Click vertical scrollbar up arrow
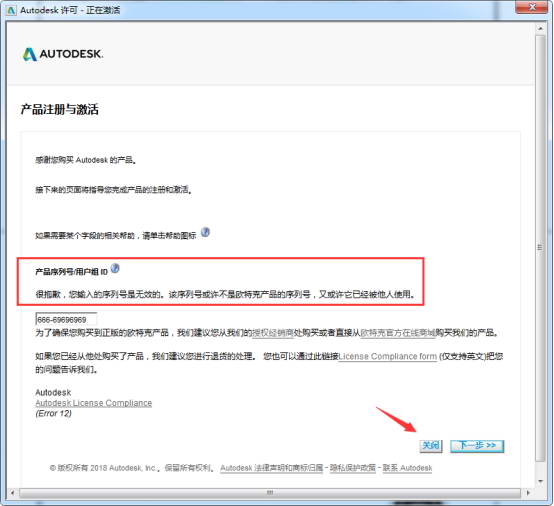Screen dimensions: 554x506 540,28
